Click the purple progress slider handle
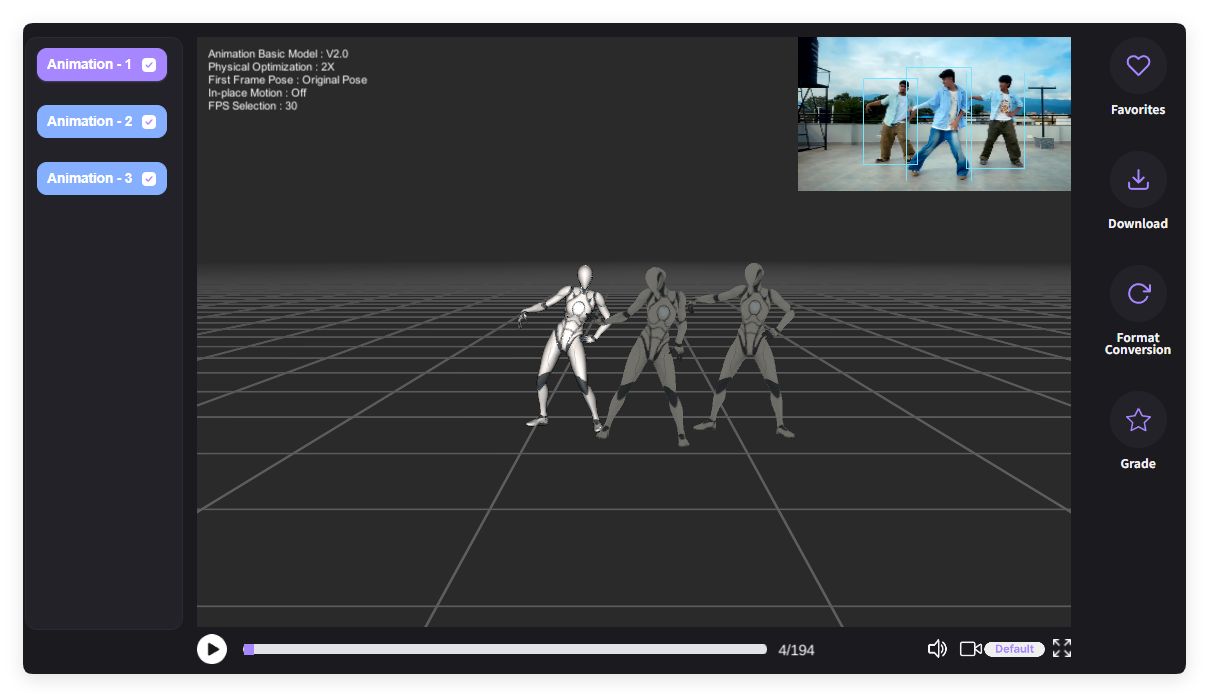 click(x=249, y=649)
